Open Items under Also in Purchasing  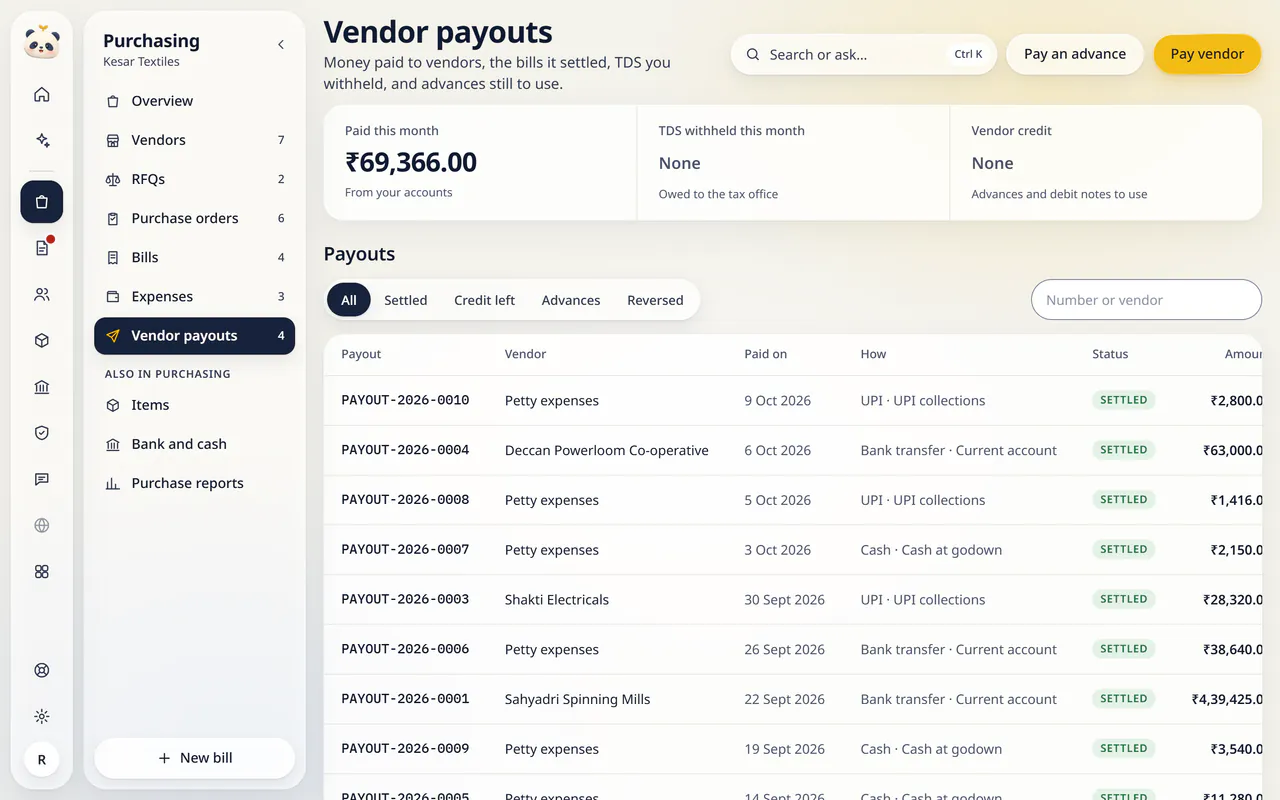(194, 405)
